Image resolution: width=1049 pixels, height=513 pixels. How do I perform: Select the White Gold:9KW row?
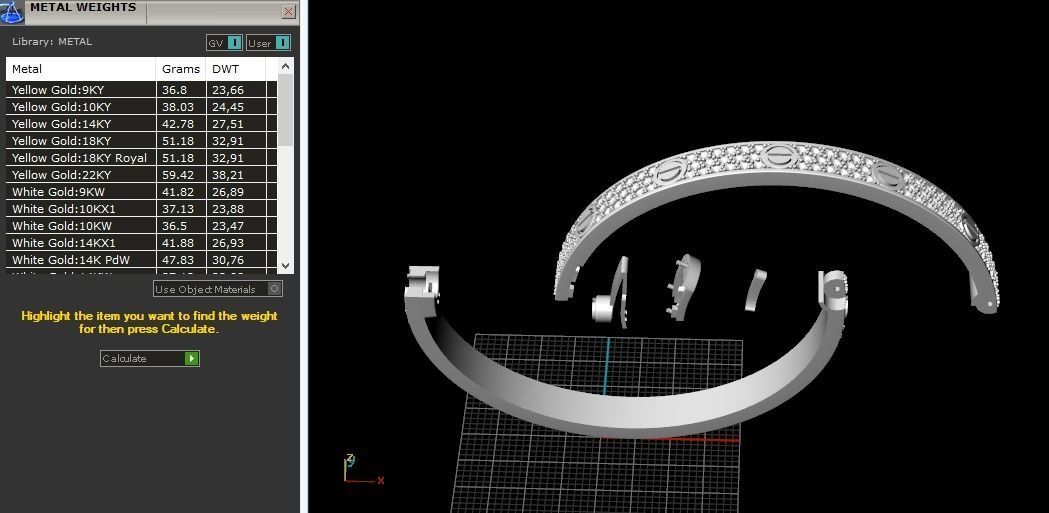(x=141, y=192)
